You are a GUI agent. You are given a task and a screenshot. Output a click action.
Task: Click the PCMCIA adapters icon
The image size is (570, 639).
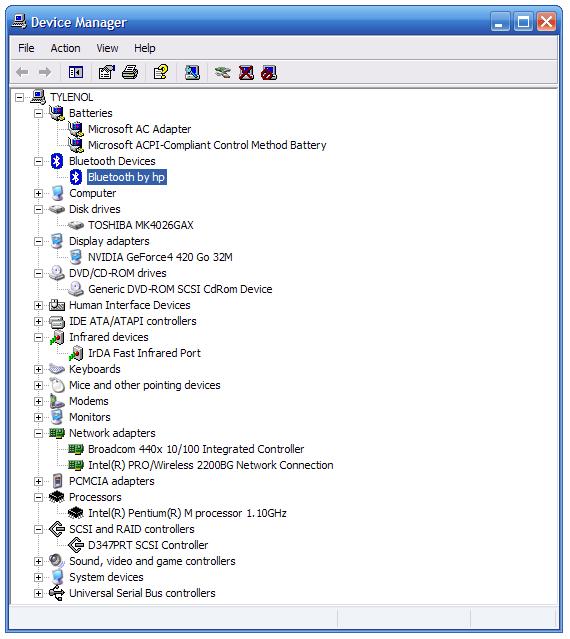point(57,481)
